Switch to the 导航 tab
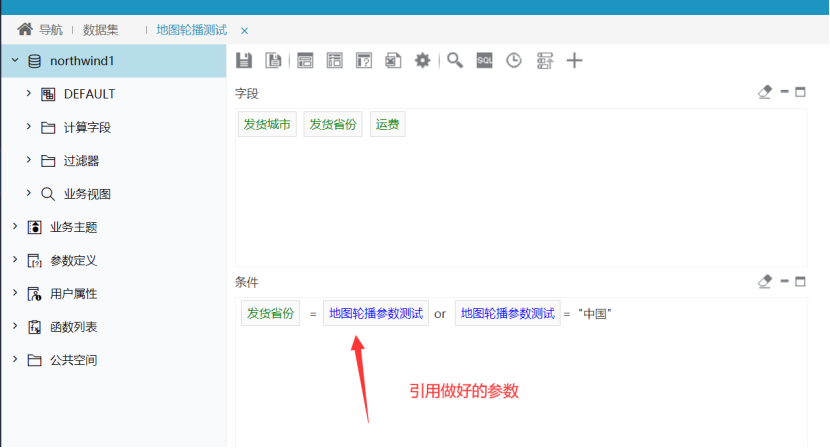The width and height of the screenshot is (830, 448). (x=50, y=30)
